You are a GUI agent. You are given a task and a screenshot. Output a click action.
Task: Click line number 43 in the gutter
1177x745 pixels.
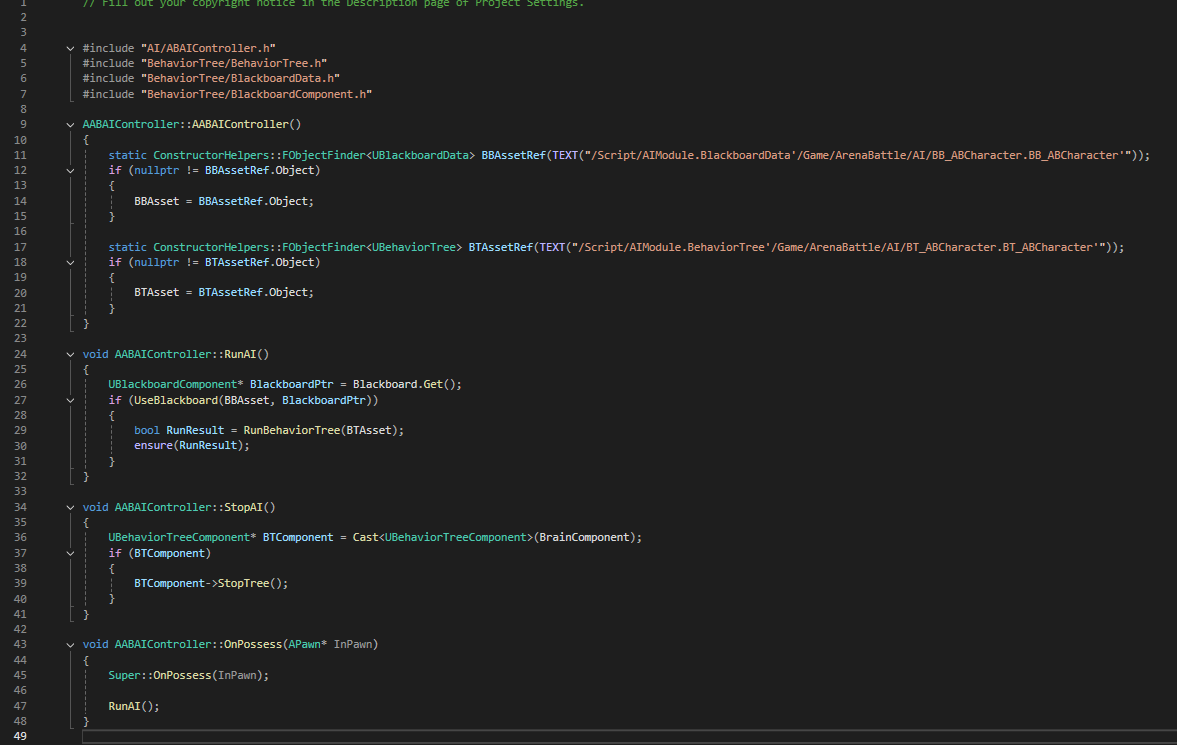tap(20, 644)
